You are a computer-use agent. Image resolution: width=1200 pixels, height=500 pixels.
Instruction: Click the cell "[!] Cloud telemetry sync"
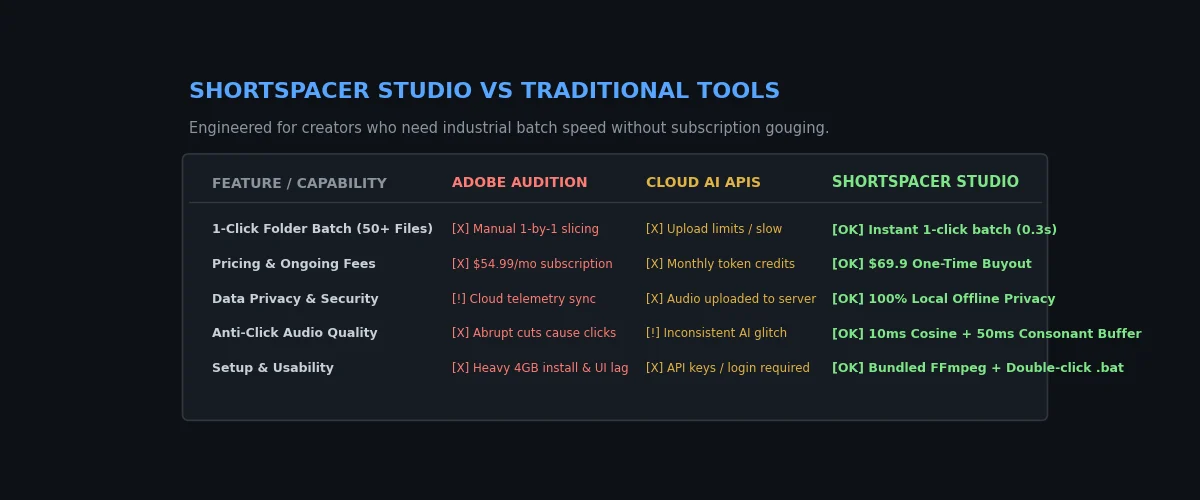click(524, 299)
